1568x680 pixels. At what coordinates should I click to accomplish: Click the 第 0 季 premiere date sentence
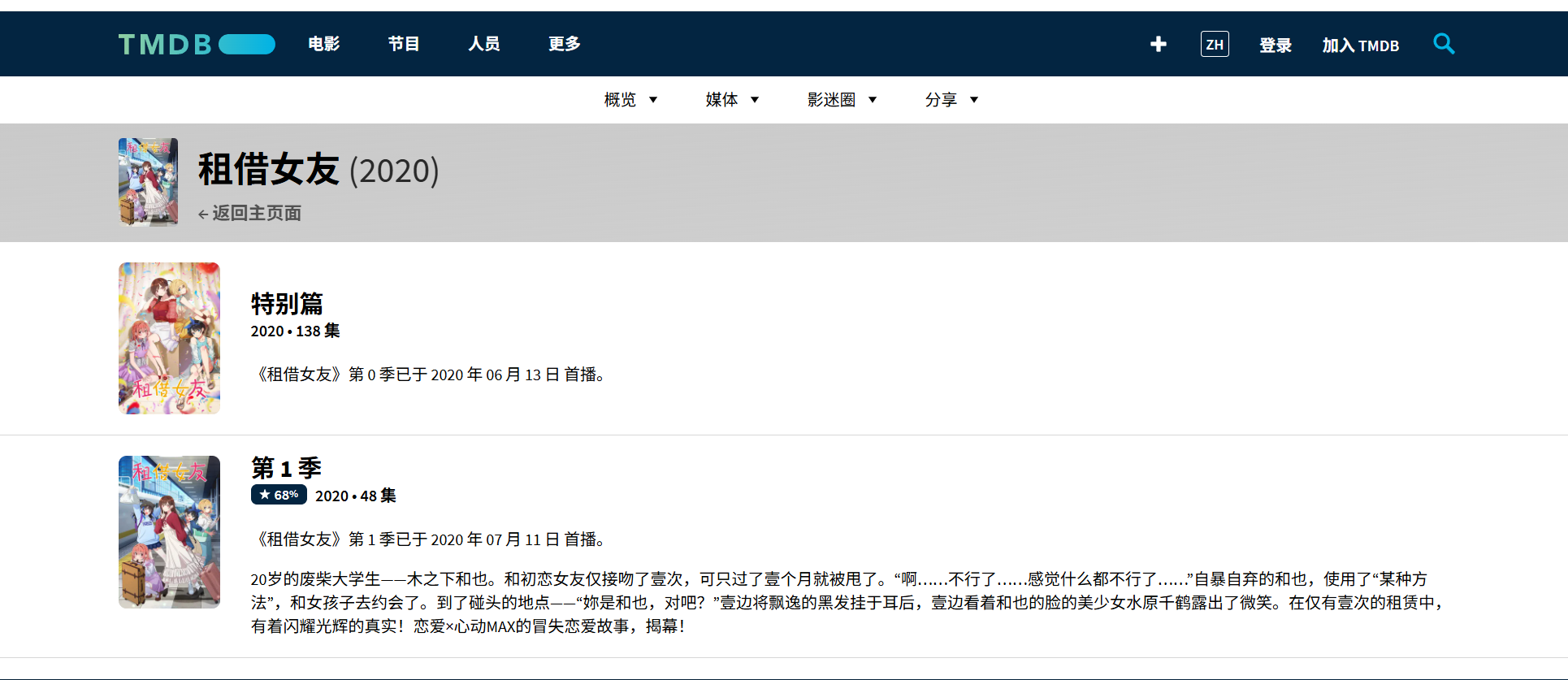[x=431, y=375]
